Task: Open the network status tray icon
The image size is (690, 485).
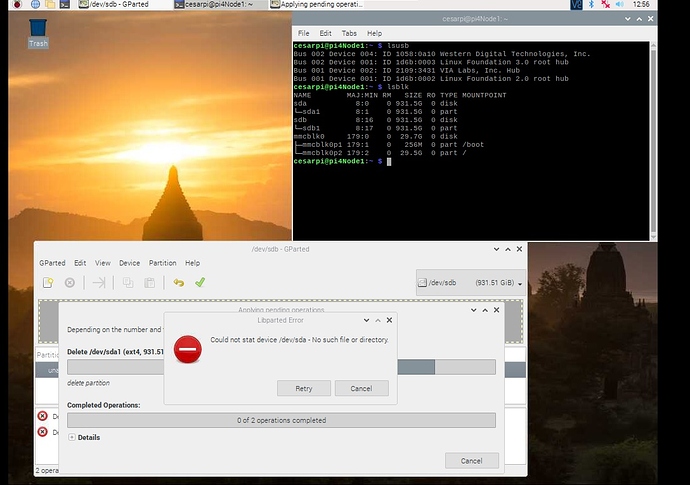Action: point(606,4)
